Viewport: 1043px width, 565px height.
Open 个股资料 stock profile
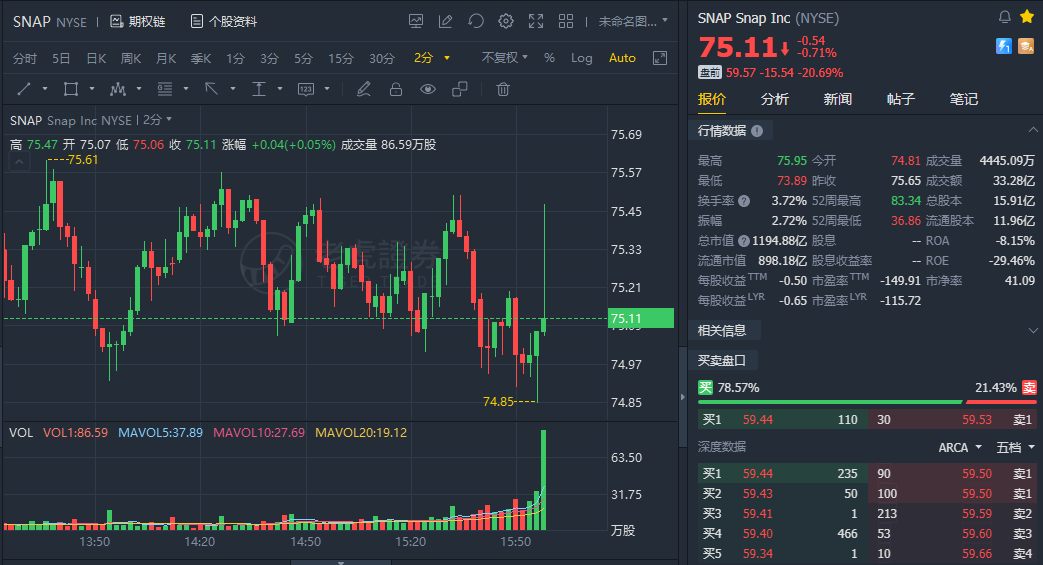224,21
